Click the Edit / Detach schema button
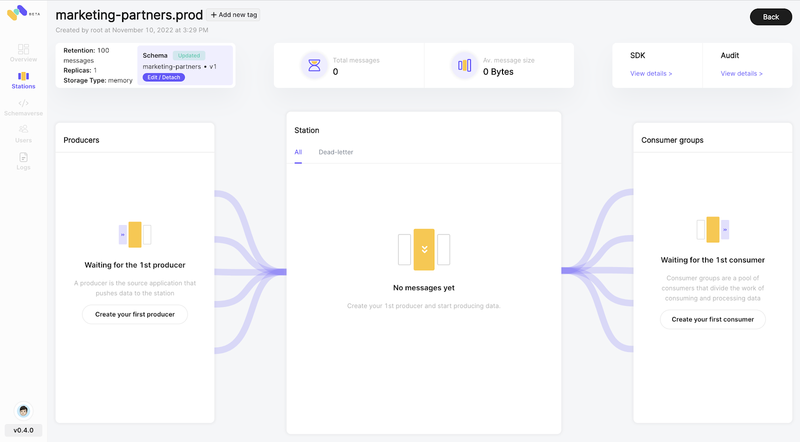The height and width of the screenshot is (442, 800). click(164, 78)
